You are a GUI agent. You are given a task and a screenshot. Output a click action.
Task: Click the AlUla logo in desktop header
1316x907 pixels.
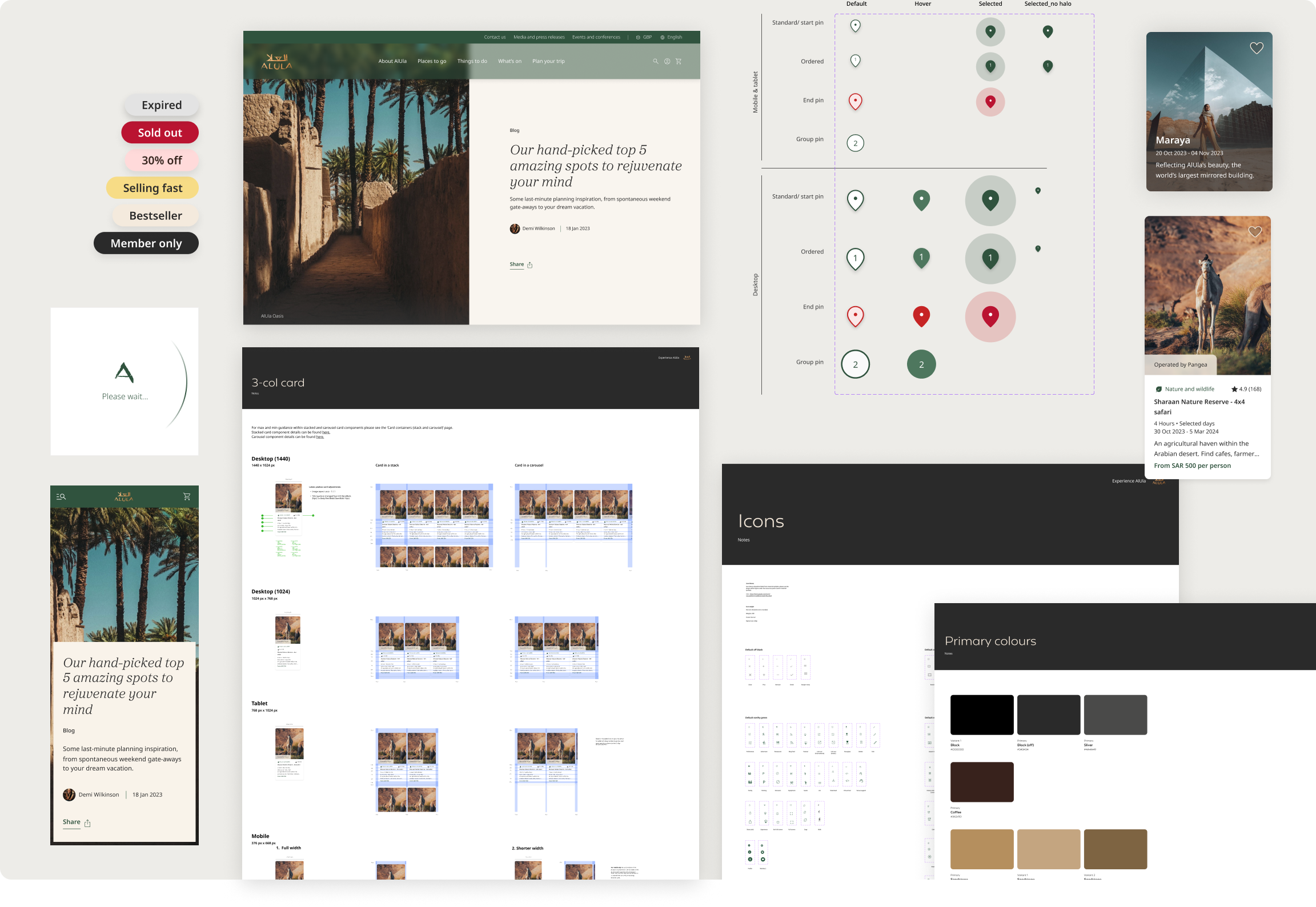pyautogui.click(x=277, y=62)
